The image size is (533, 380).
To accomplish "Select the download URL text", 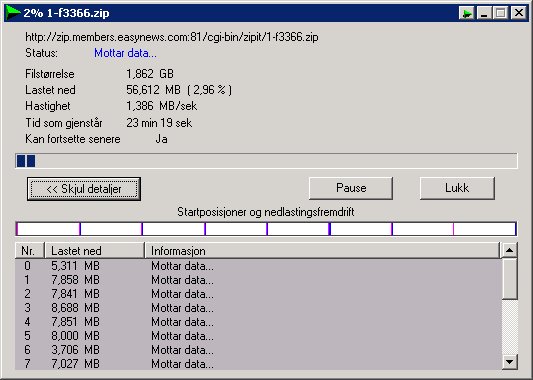I will coord(172,37).
